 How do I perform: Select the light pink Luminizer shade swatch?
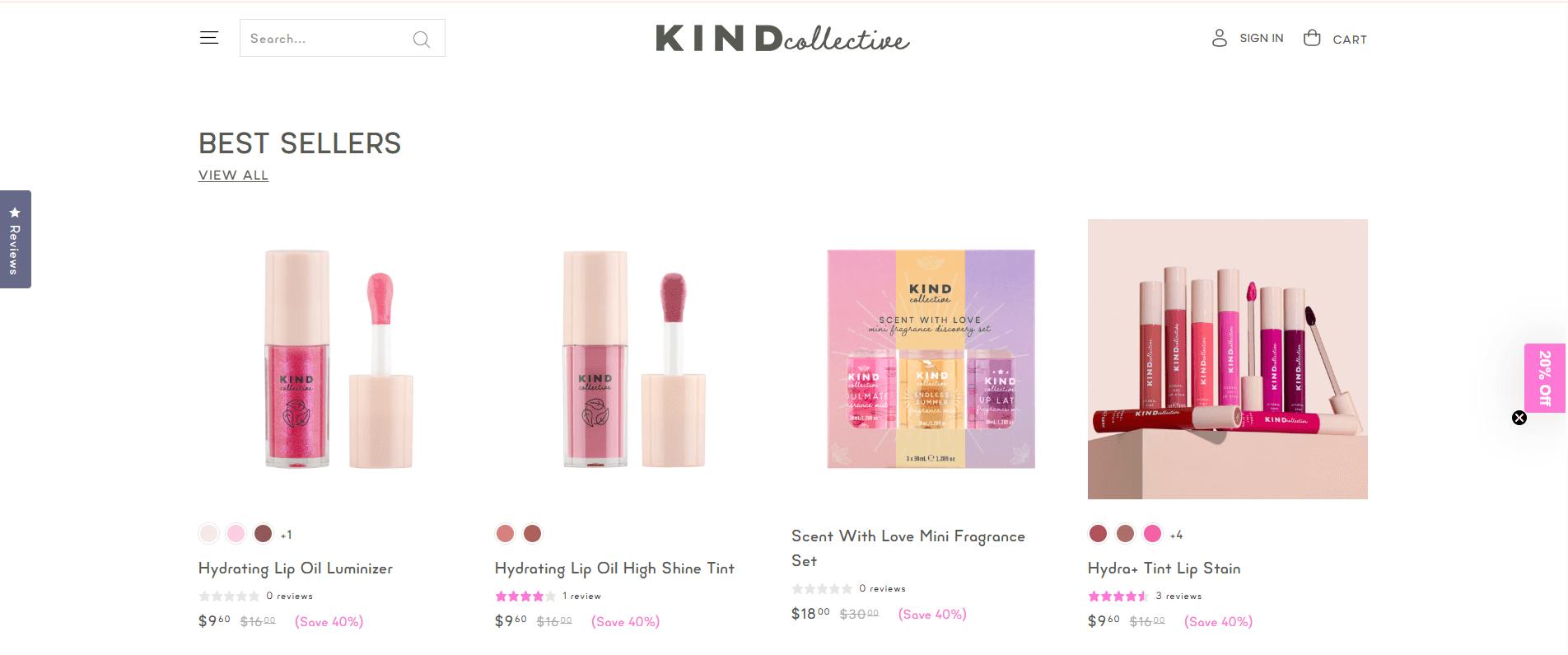[236, 533]
